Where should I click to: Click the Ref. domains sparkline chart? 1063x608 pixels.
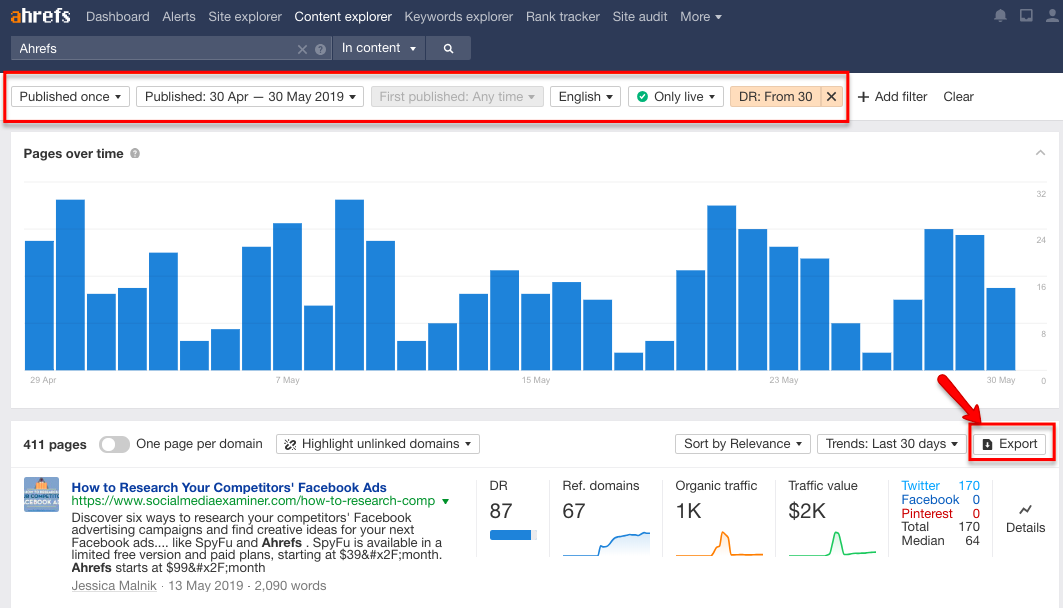pyautogui.click(x=606, y=544)
